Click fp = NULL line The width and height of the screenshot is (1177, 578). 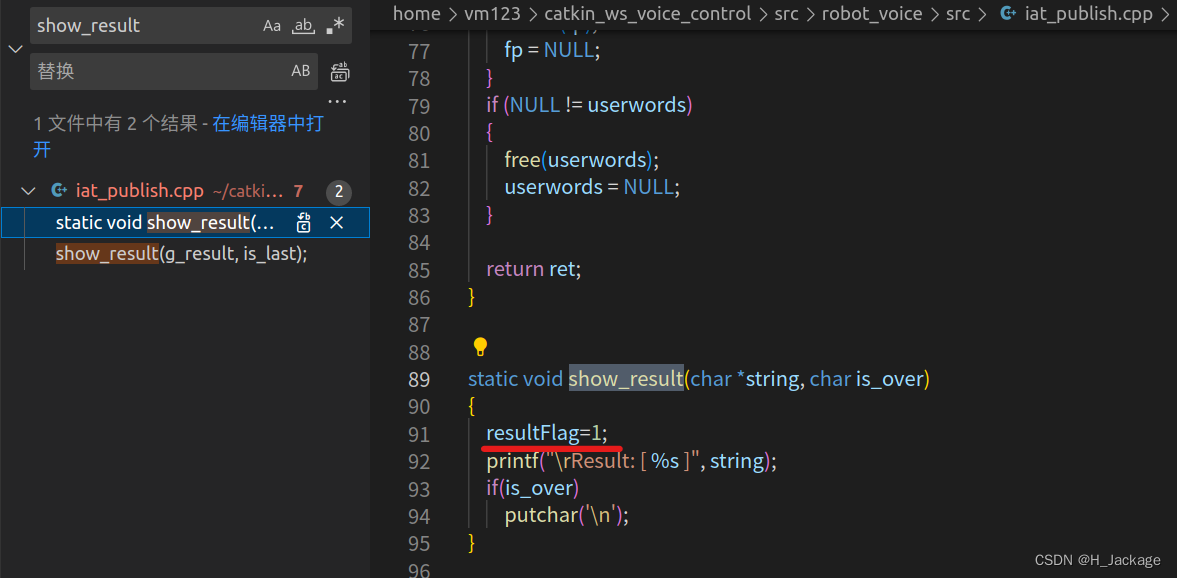(553, 51)
